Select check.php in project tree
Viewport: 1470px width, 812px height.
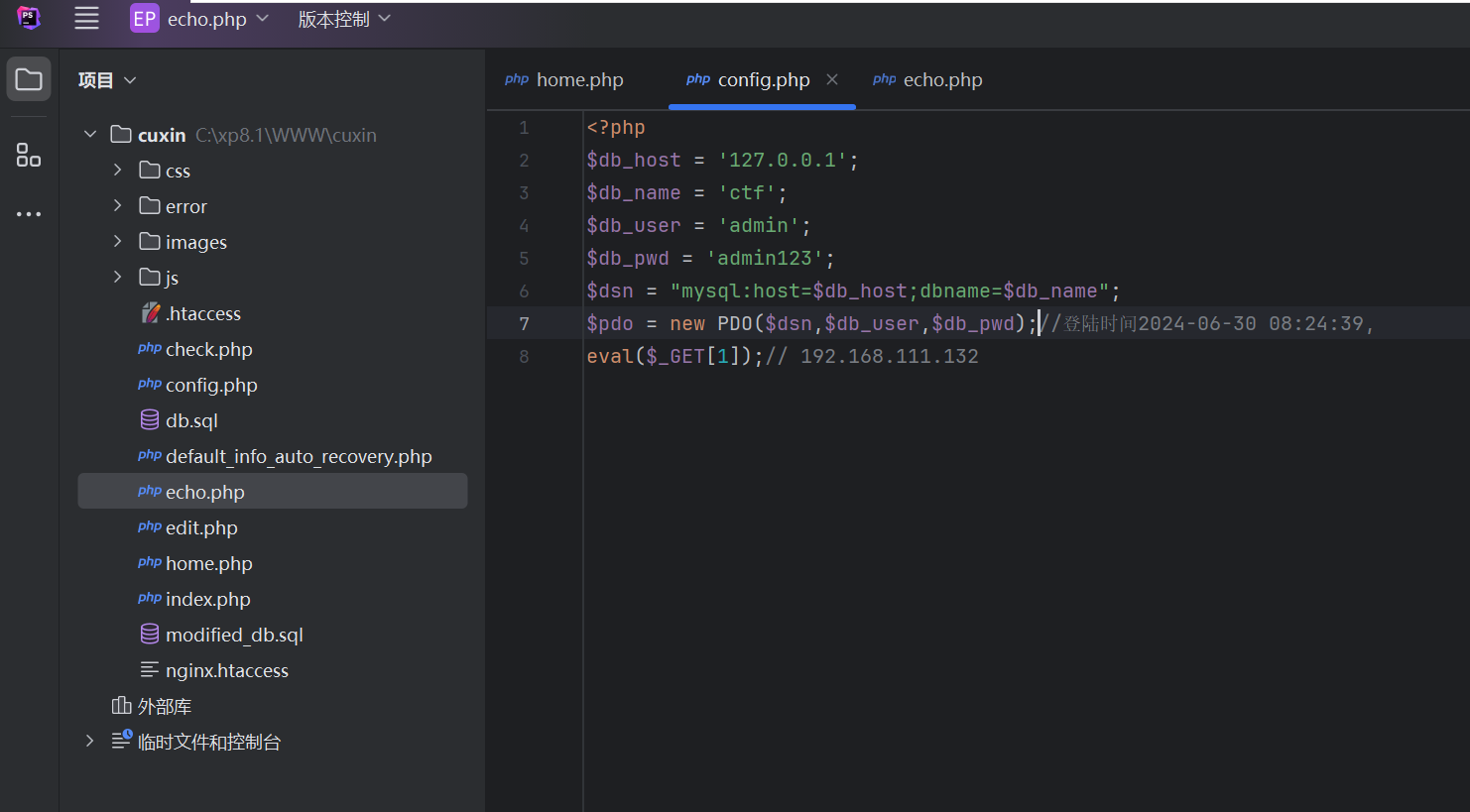[209, 349]
